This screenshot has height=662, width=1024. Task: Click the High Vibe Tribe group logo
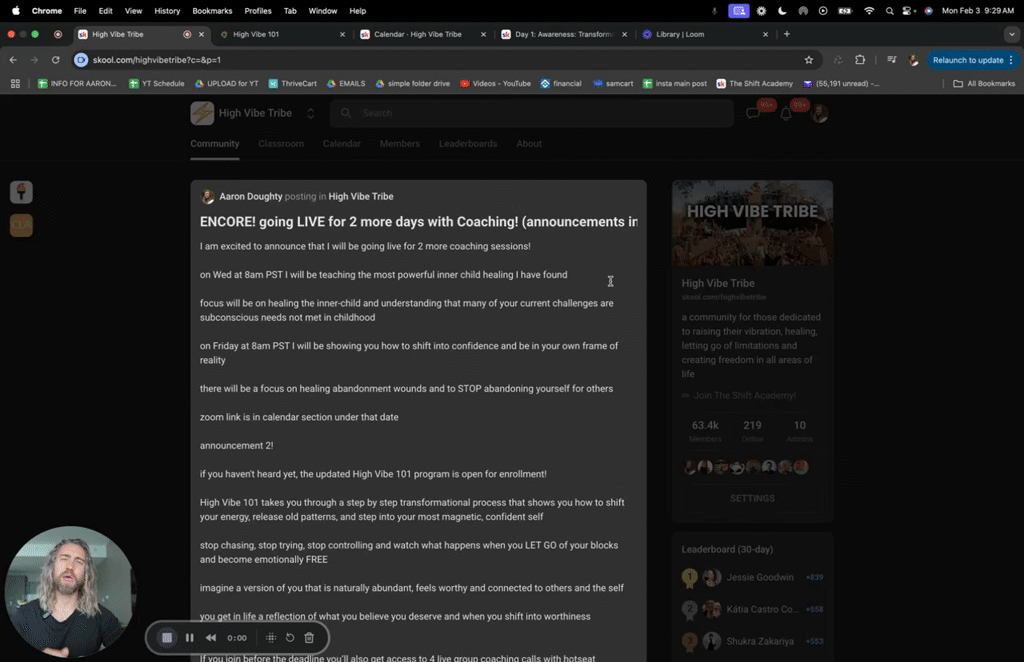click(202, 114)
